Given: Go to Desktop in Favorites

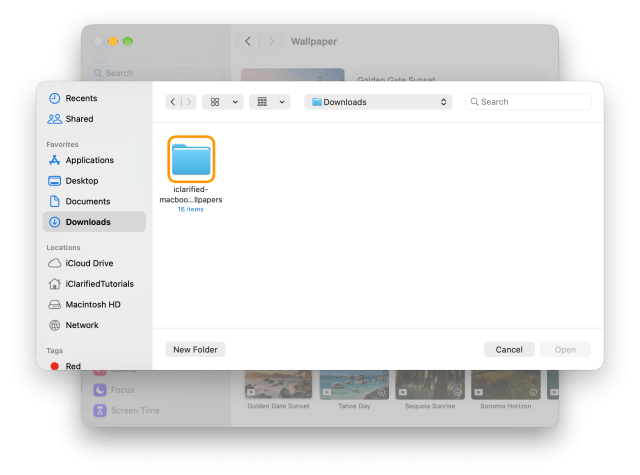Looking at the screenshot, I should 94,181.
